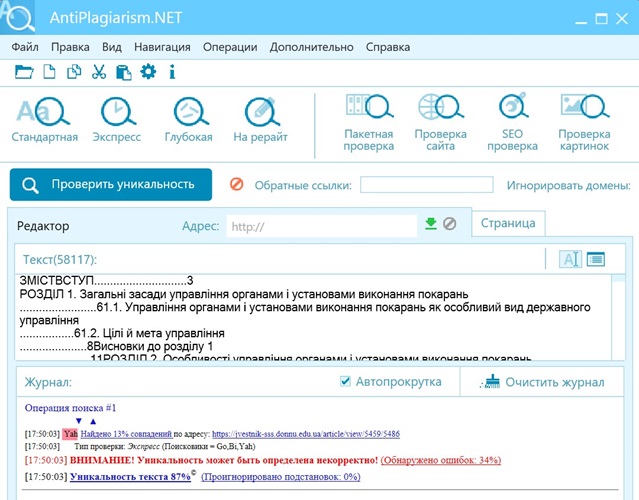Viewport: 639px width, 500px height.
Task: Open the Операции menu
Action: pos(230,47)
